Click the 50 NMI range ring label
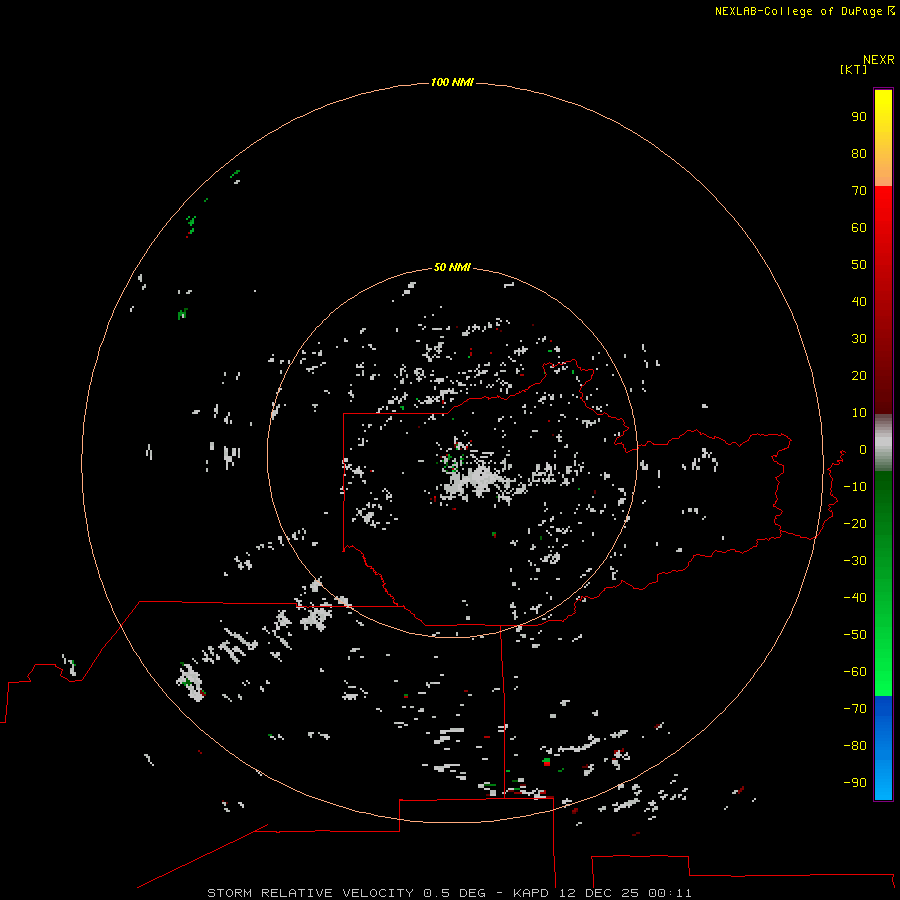This screenshot has width=900, height=900. 452,267
